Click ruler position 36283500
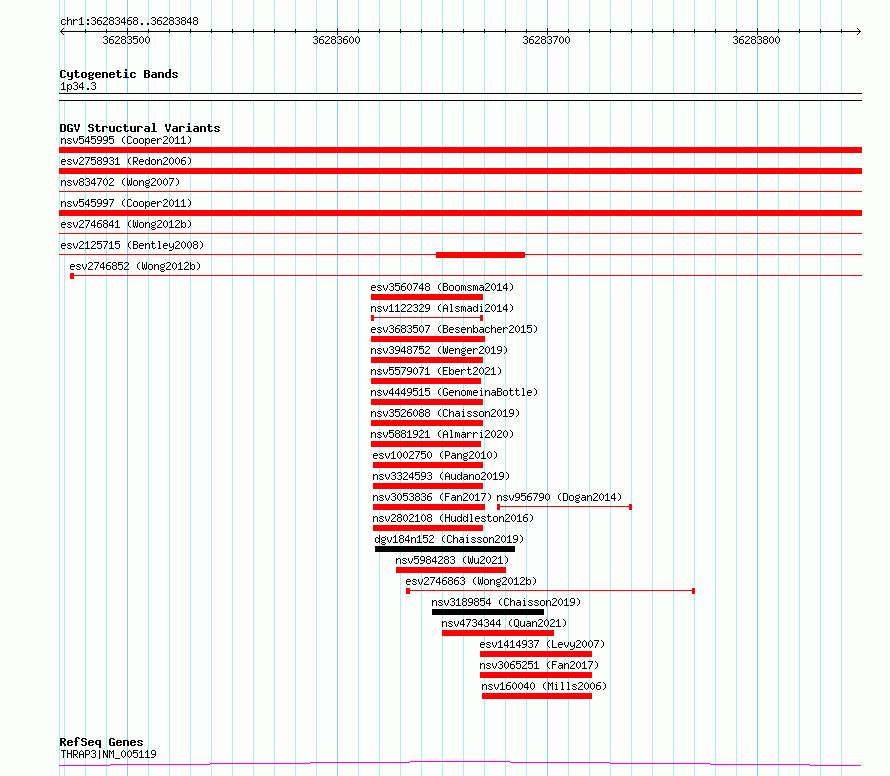The image size is (890, 776). (127, 40)
